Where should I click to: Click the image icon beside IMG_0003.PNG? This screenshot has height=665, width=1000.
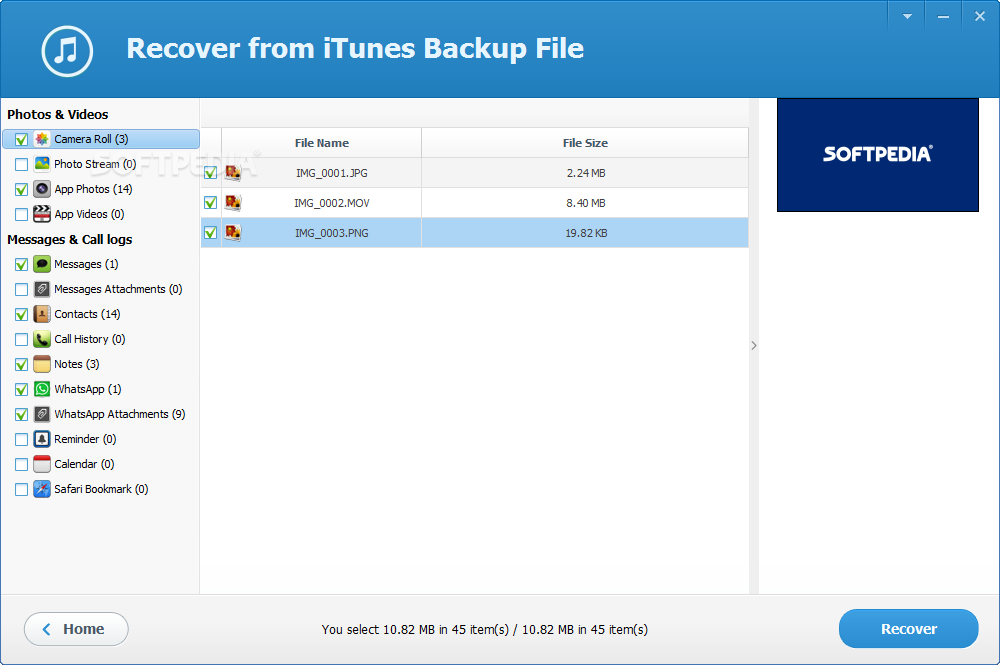tap(233, 233)
